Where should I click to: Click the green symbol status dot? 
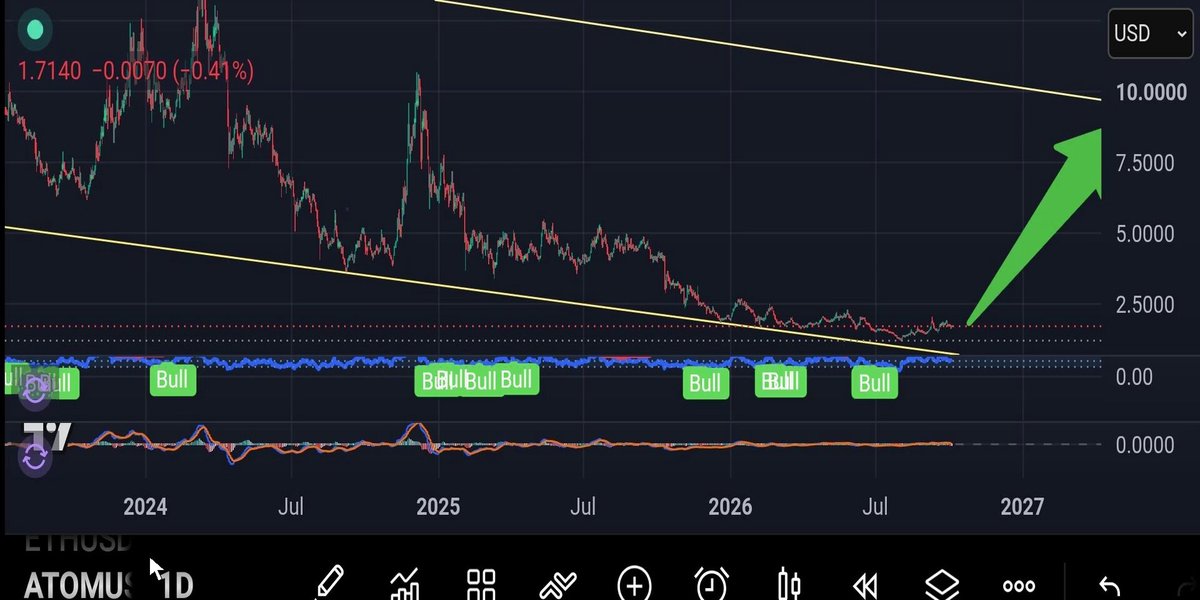(35, 29)
